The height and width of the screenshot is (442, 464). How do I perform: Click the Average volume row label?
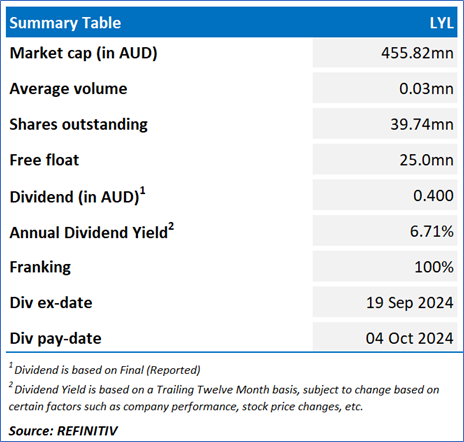tap(68, 89)
